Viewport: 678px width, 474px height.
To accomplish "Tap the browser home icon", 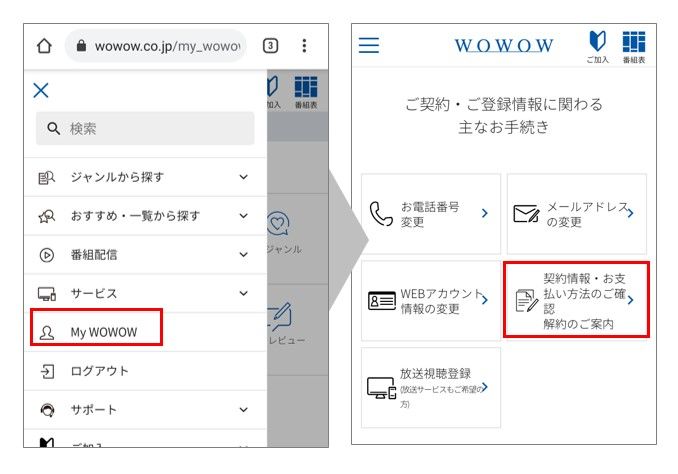I will pyautogui.click(x=44, y=45).
